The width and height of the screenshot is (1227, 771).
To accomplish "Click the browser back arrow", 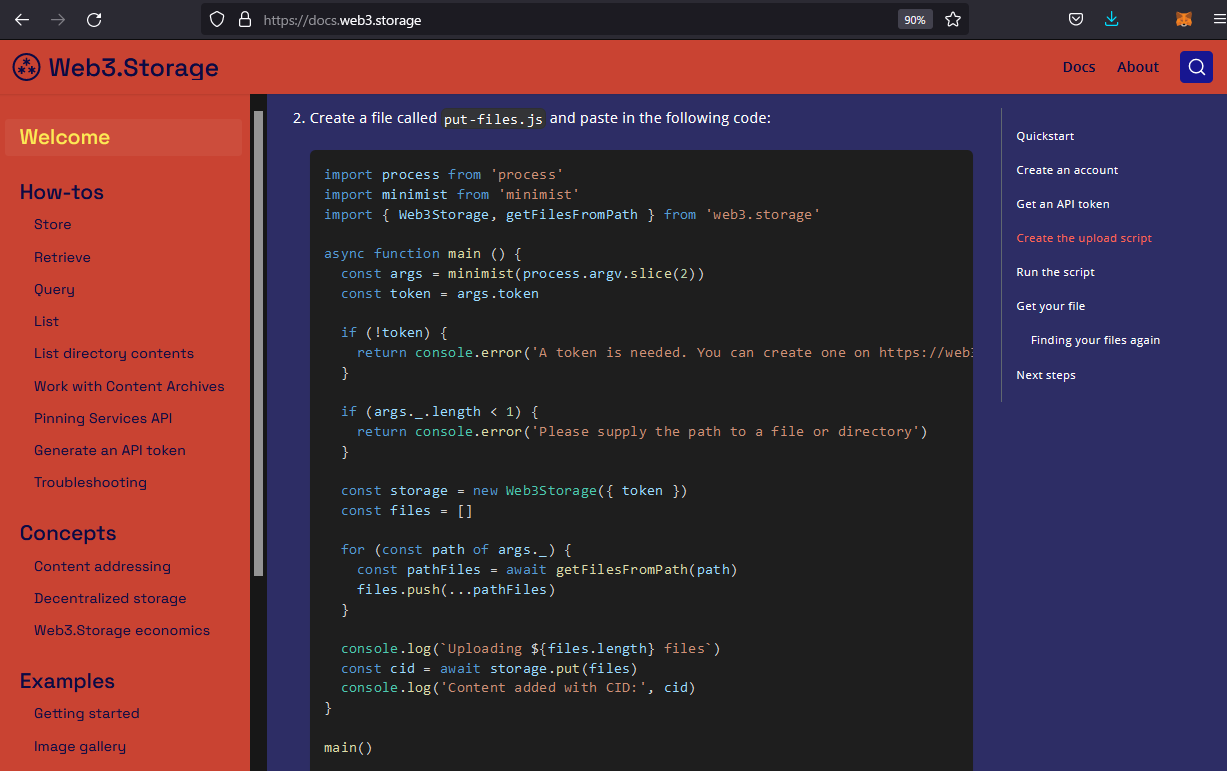I will [x=22, y=19].
